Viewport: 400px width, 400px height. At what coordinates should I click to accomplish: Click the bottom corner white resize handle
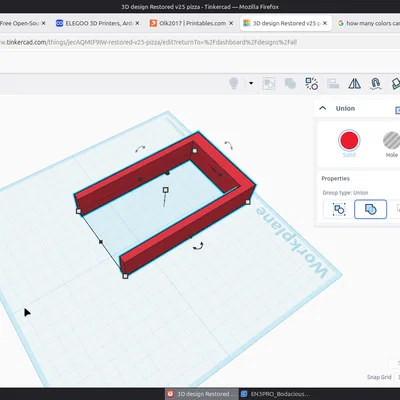tap(125, 276)
